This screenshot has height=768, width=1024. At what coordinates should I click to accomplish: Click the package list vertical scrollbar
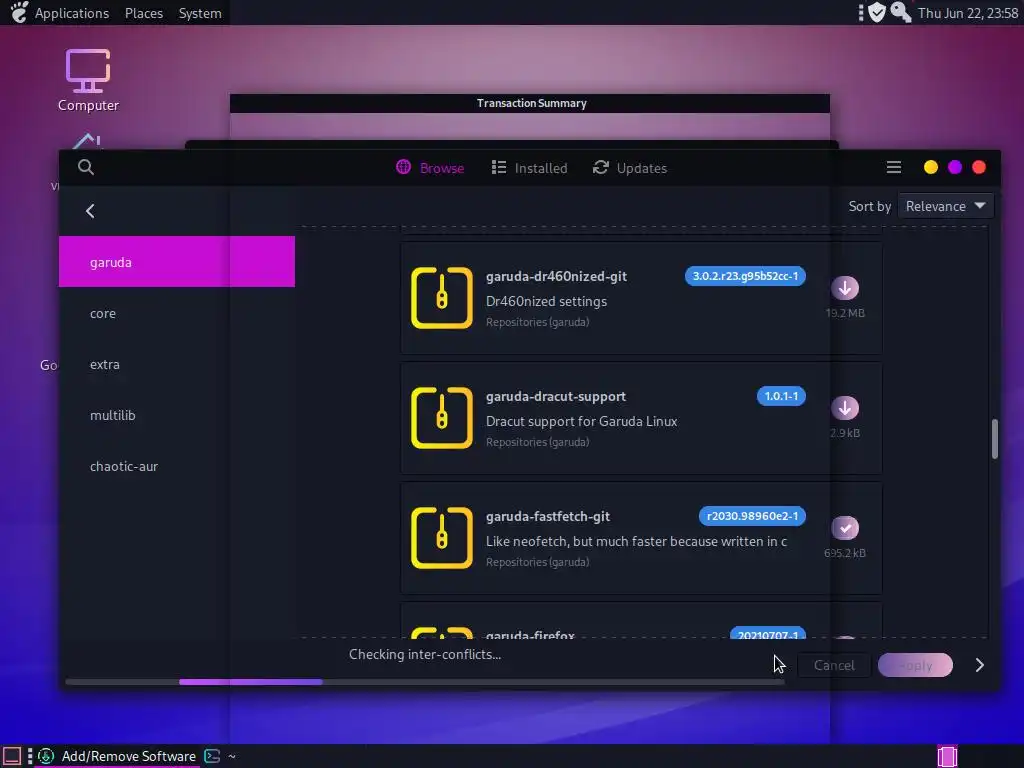click(995, 439)
